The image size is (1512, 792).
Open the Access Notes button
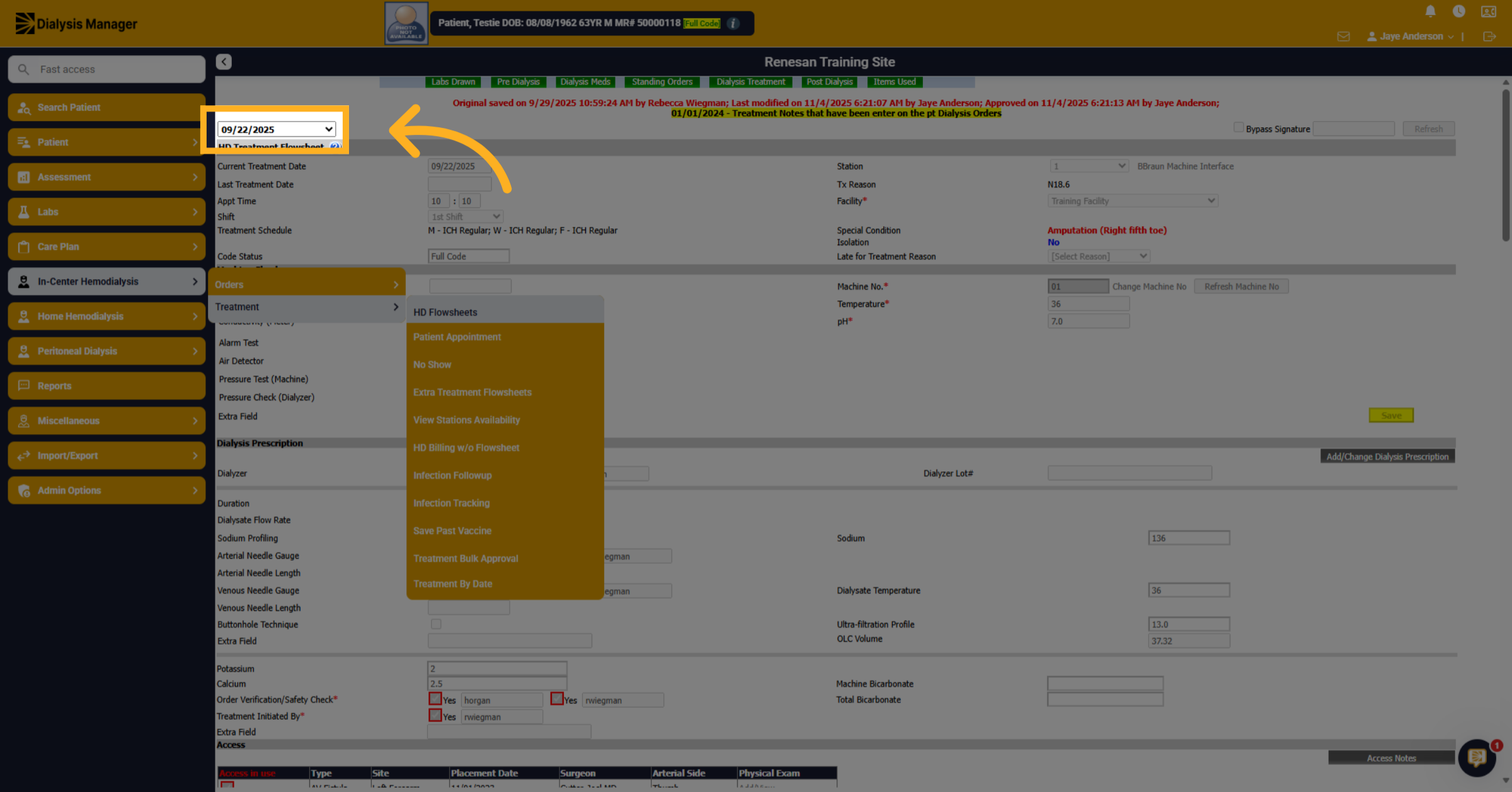(x=1391, y=758)
